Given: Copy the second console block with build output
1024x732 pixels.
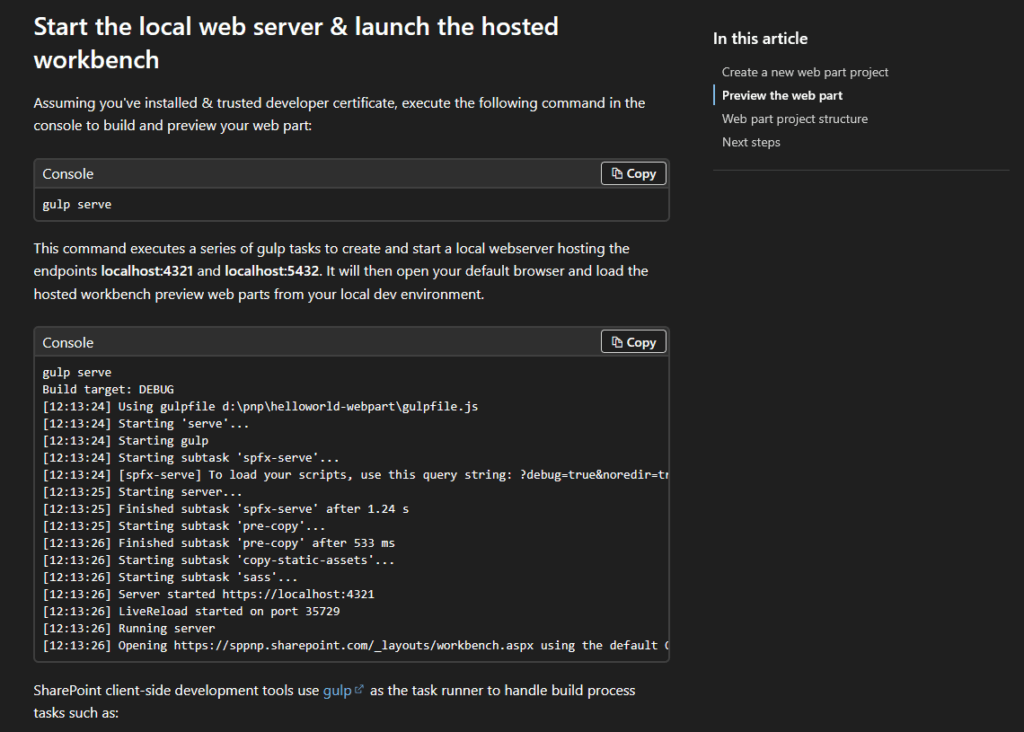Looking at the screenshot, I should click(633, 342).
